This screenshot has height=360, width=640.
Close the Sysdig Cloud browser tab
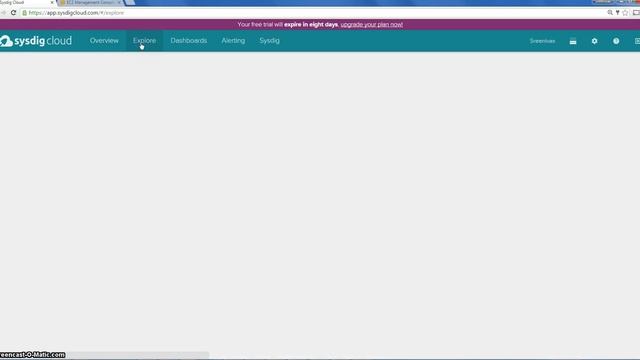pos(52,2)
